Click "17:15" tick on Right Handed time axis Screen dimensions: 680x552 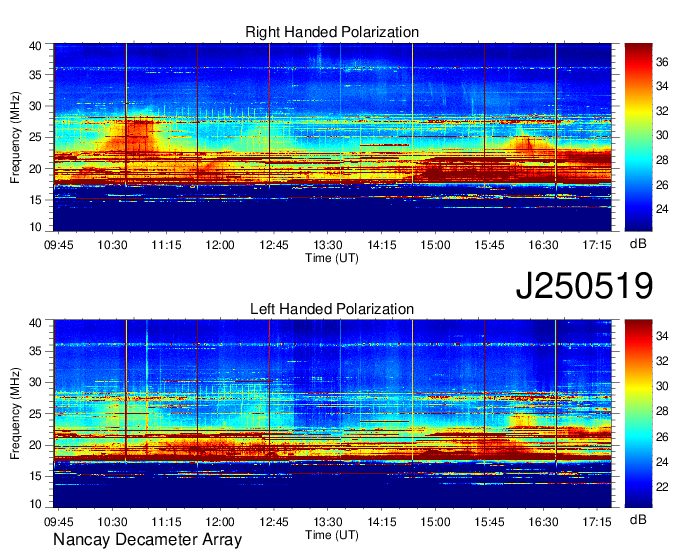(597, 245)
